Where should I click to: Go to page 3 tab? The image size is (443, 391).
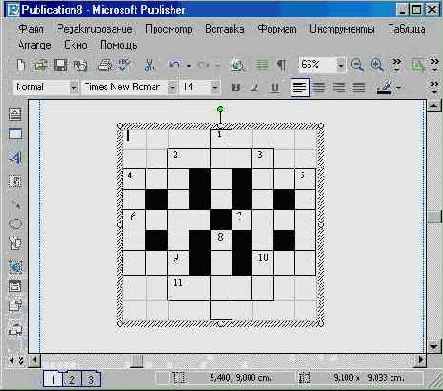[x=90, y=379]
